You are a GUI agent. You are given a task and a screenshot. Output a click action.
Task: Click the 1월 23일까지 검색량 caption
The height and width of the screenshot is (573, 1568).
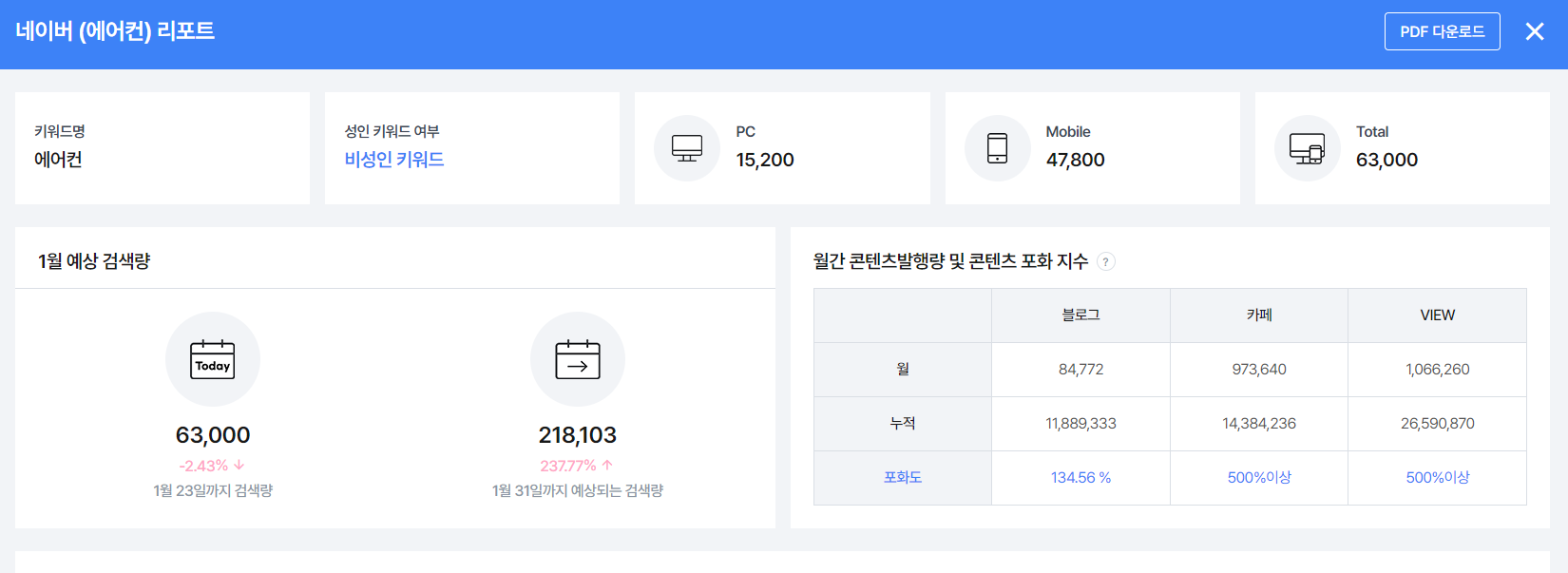tap(213, 490)
